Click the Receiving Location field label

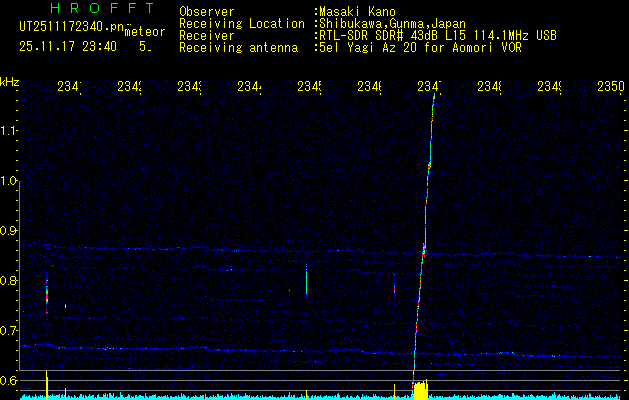241,23
